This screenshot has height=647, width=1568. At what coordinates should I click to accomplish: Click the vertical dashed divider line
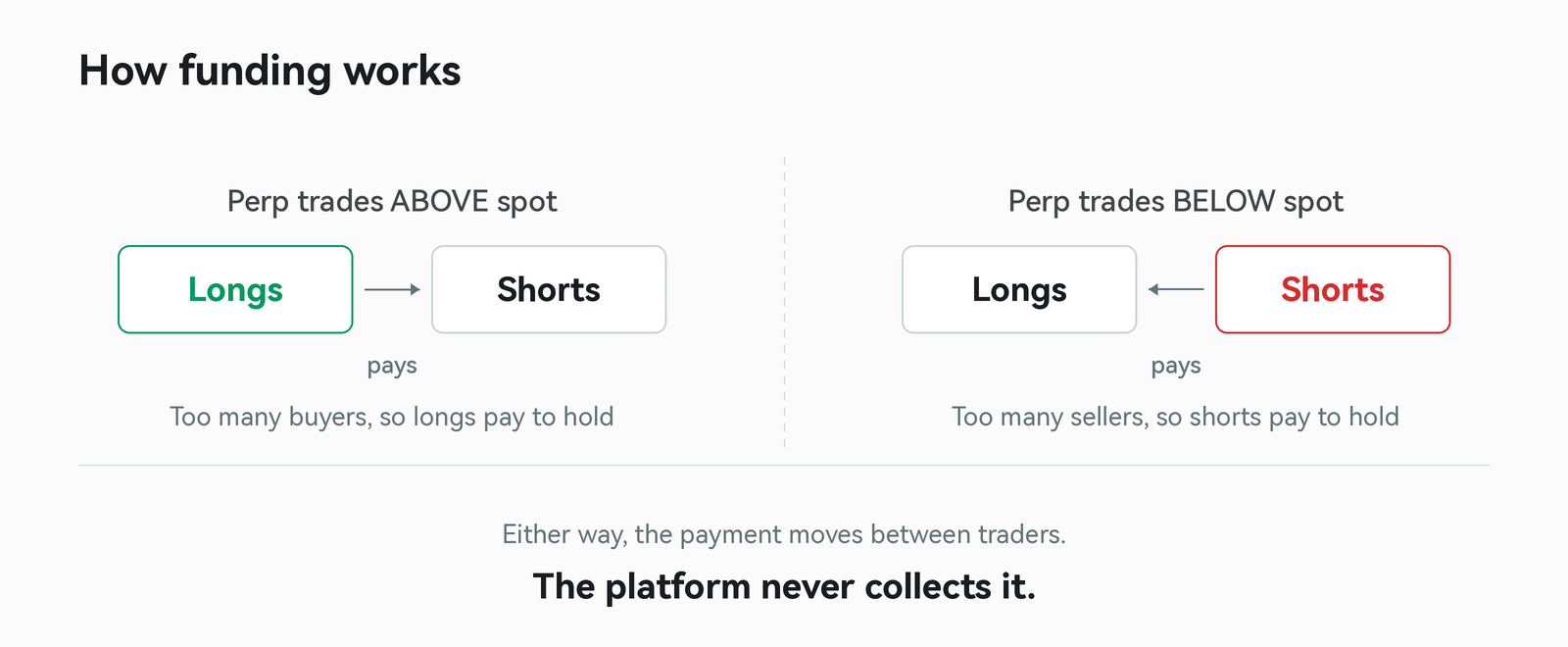click(x=784, y=302)
